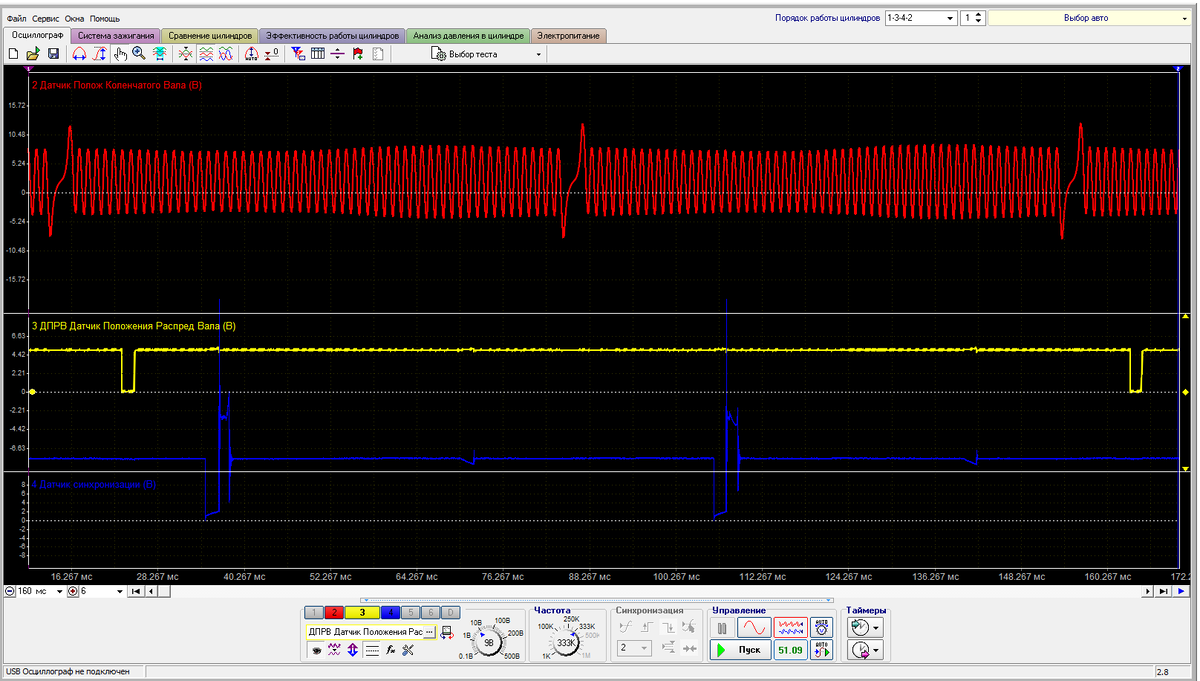Image resolution: width=1200 pixels, height=681 pixels.
Task: Toggle channel 2 red button
Action: [335, 612]
